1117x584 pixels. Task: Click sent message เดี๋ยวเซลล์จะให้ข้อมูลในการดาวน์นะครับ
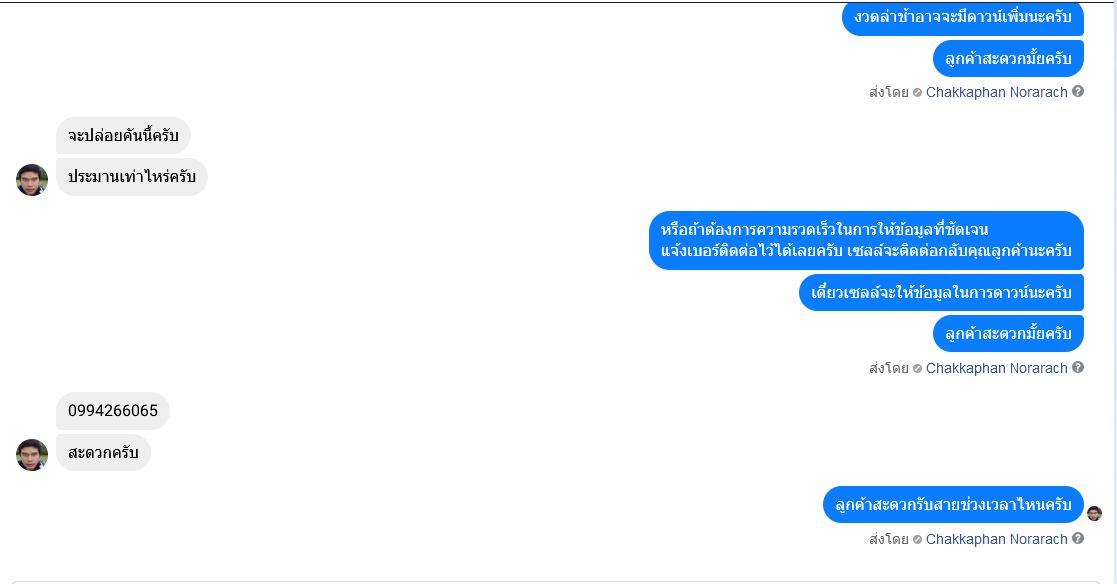(941, 292)
